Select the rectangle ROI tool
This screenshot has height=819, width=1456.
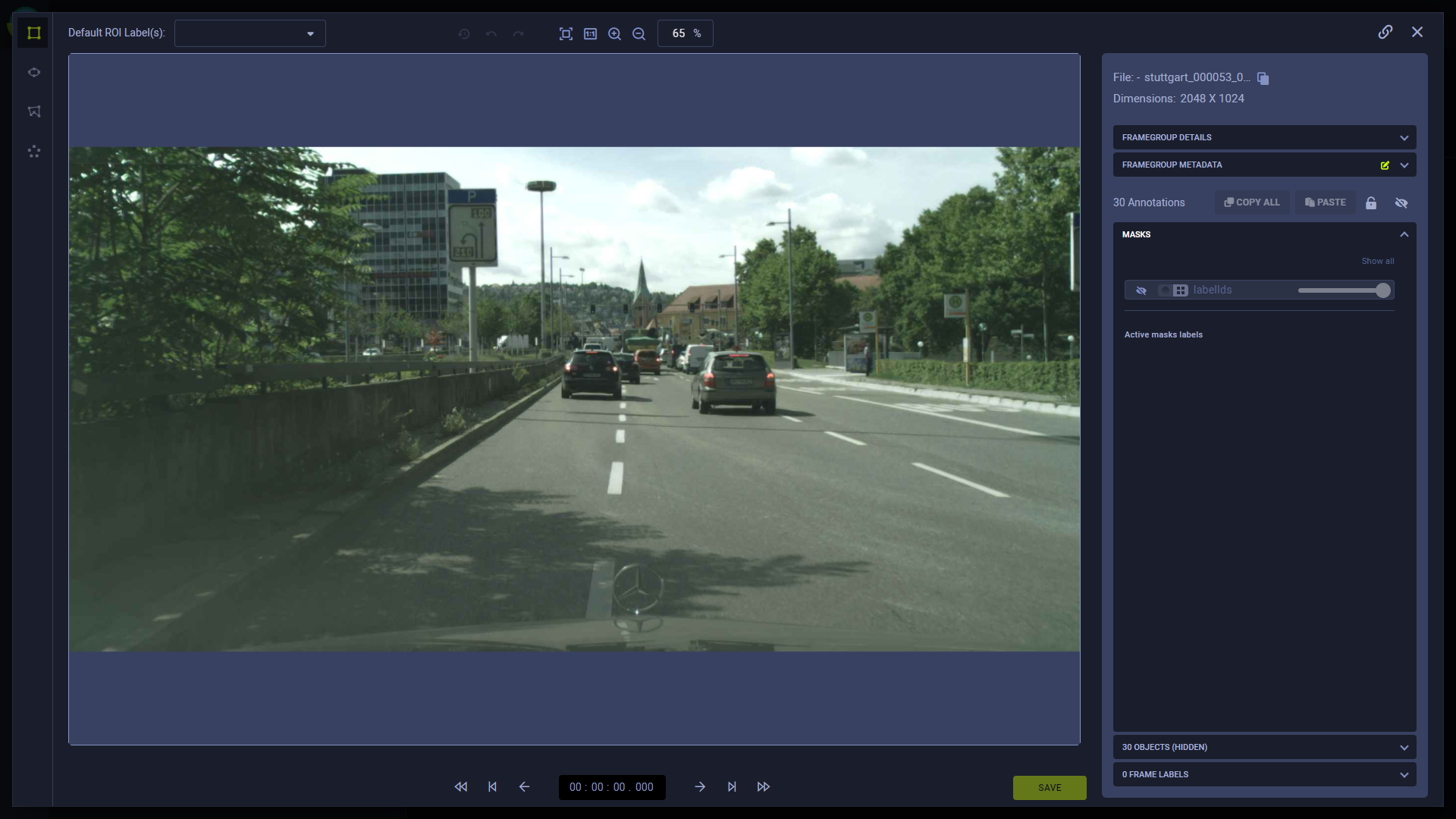click(x=33, y=33)
